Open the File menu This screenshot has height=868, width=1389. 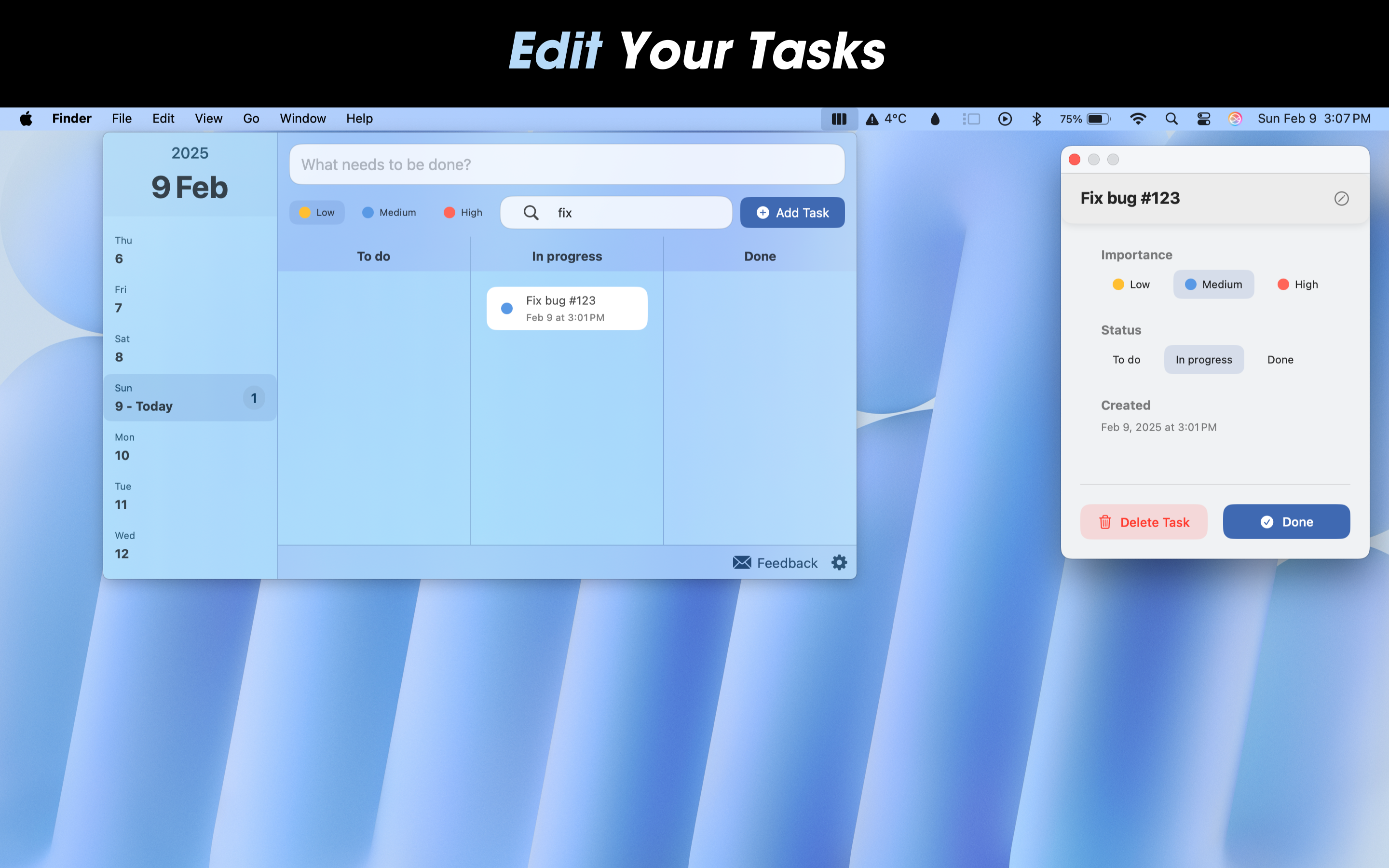coord(122,119)
